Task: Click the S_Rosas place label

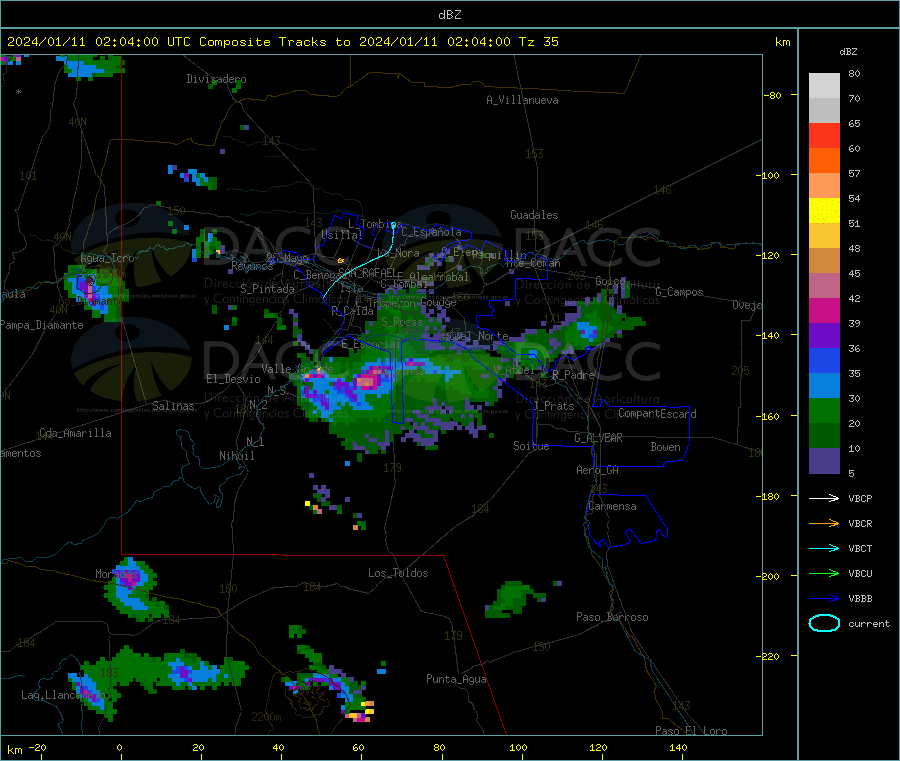Action: 402,322
